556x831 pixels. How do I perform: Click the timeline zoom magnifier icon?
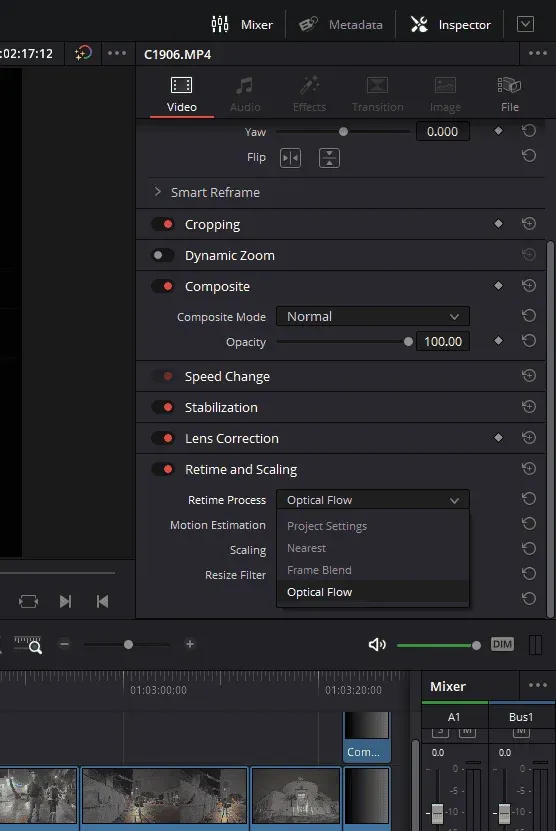(28, 644)
